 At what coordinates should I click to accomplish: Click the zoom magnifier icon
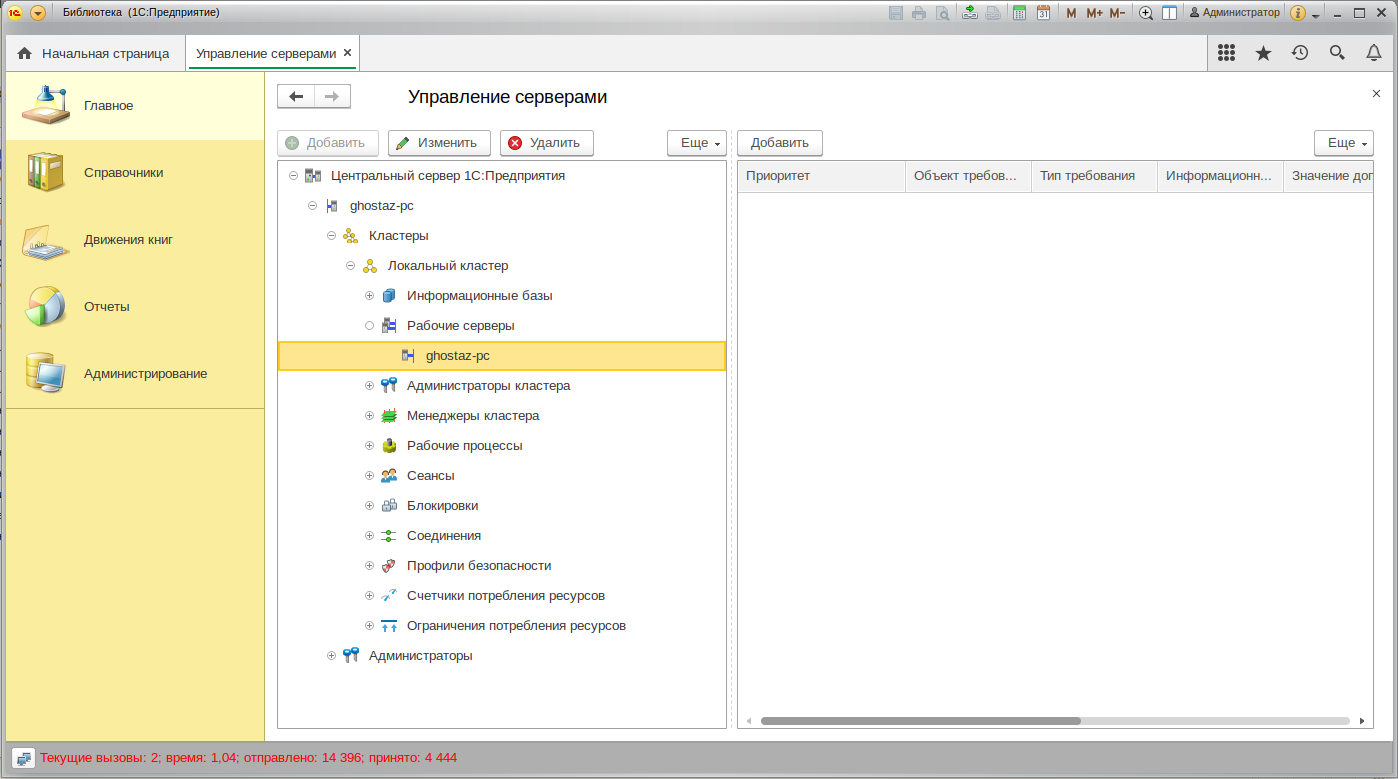click(x=1146, y=13)
